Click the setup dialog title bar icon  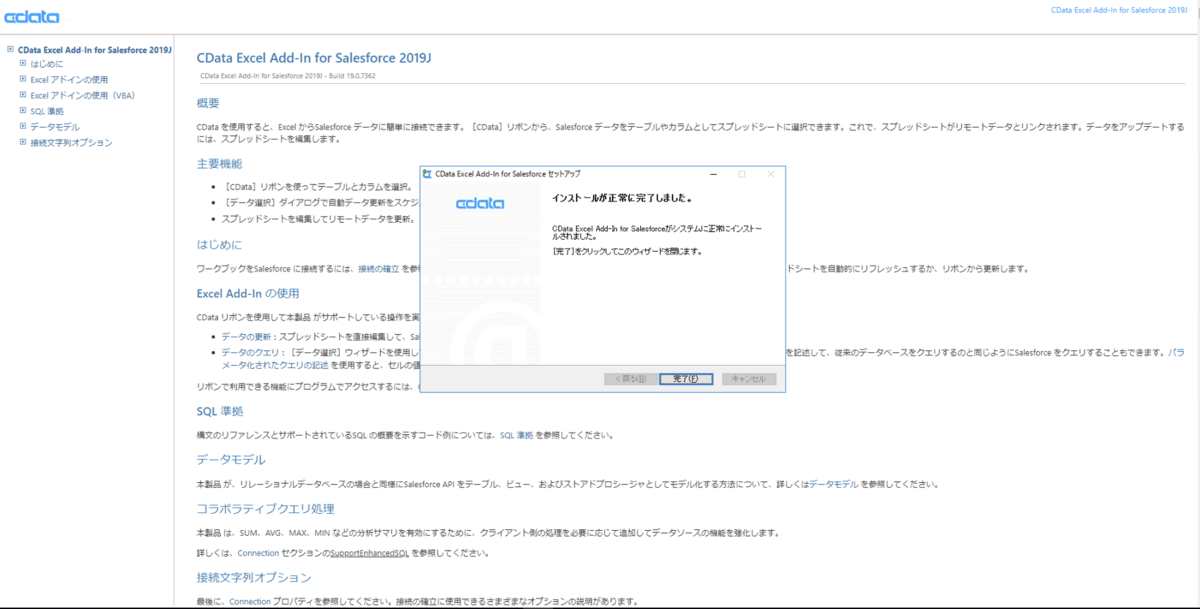(x=427, y=174)
